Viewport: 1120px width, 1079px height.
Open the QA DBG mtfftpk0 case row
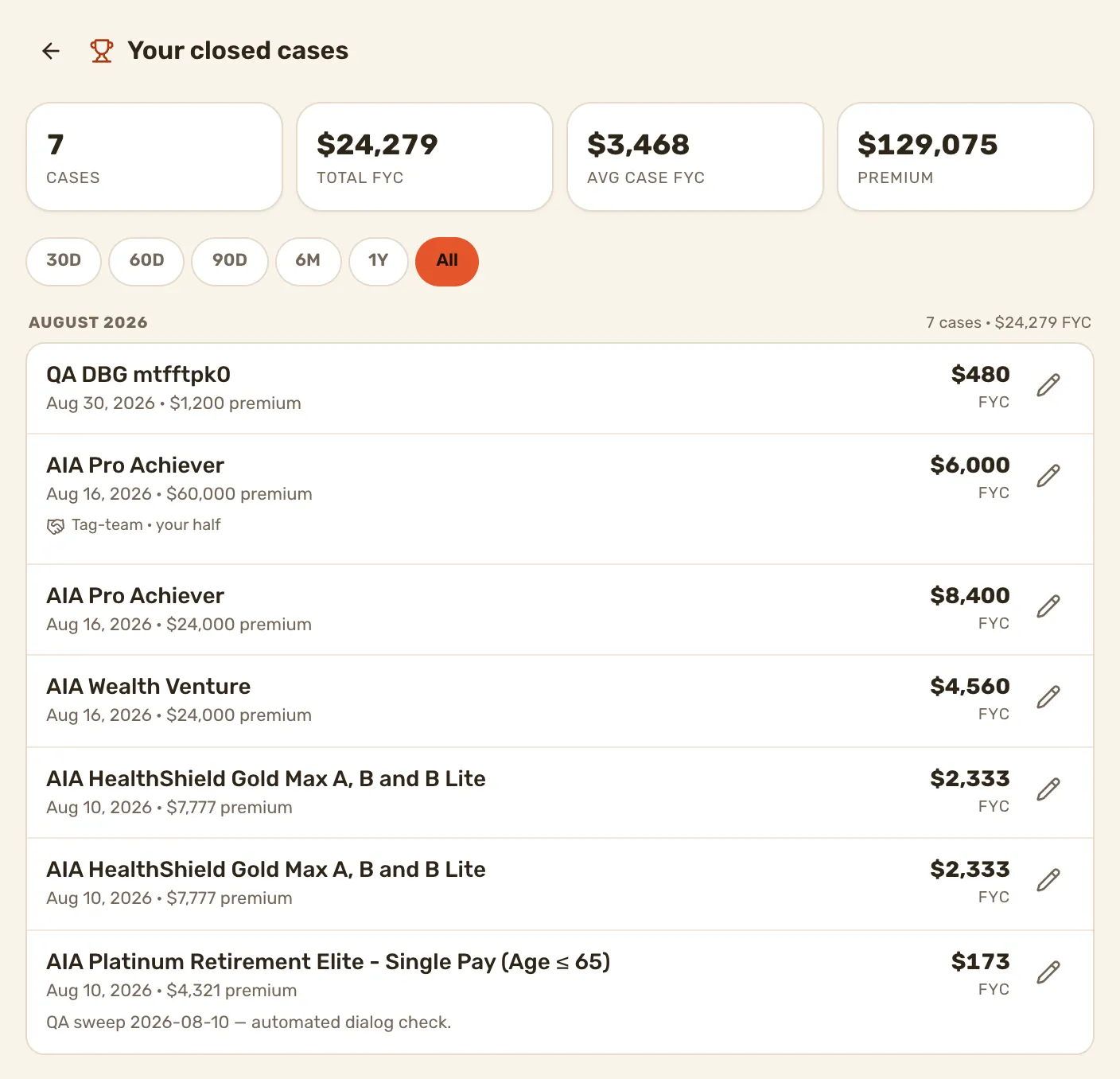coord(560,388)
